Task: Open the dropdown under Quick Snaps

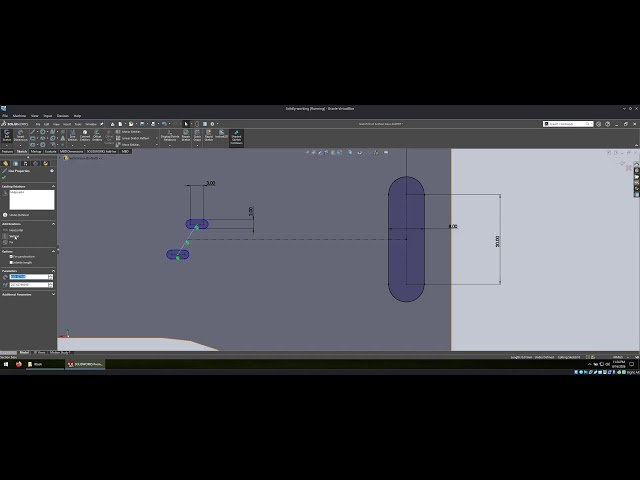Action: [x=197, y=145]
